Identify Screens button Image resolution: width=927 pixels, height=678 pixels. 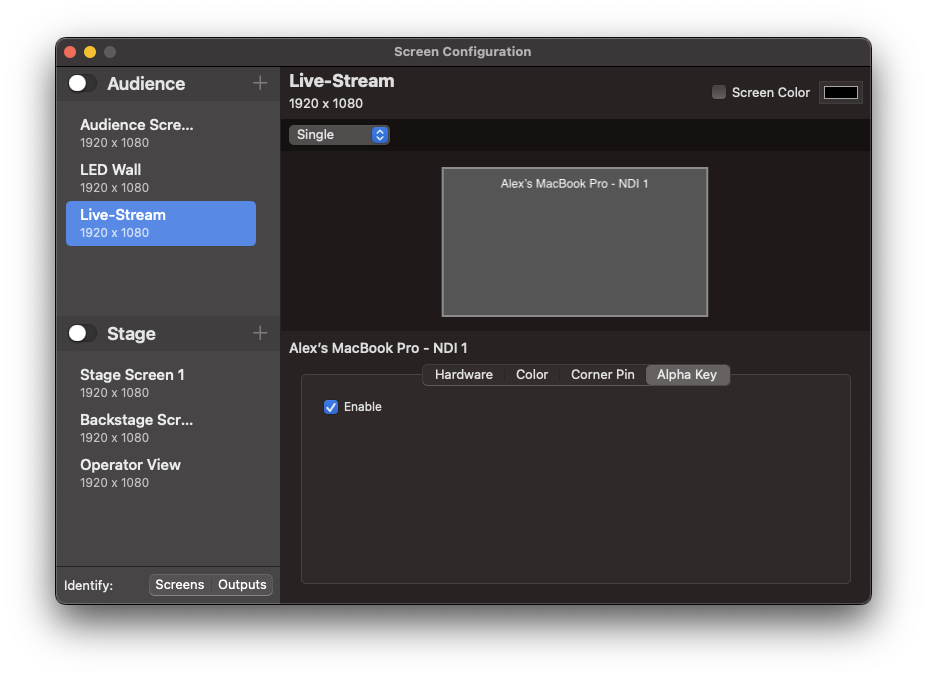click(x=180, y=585)
